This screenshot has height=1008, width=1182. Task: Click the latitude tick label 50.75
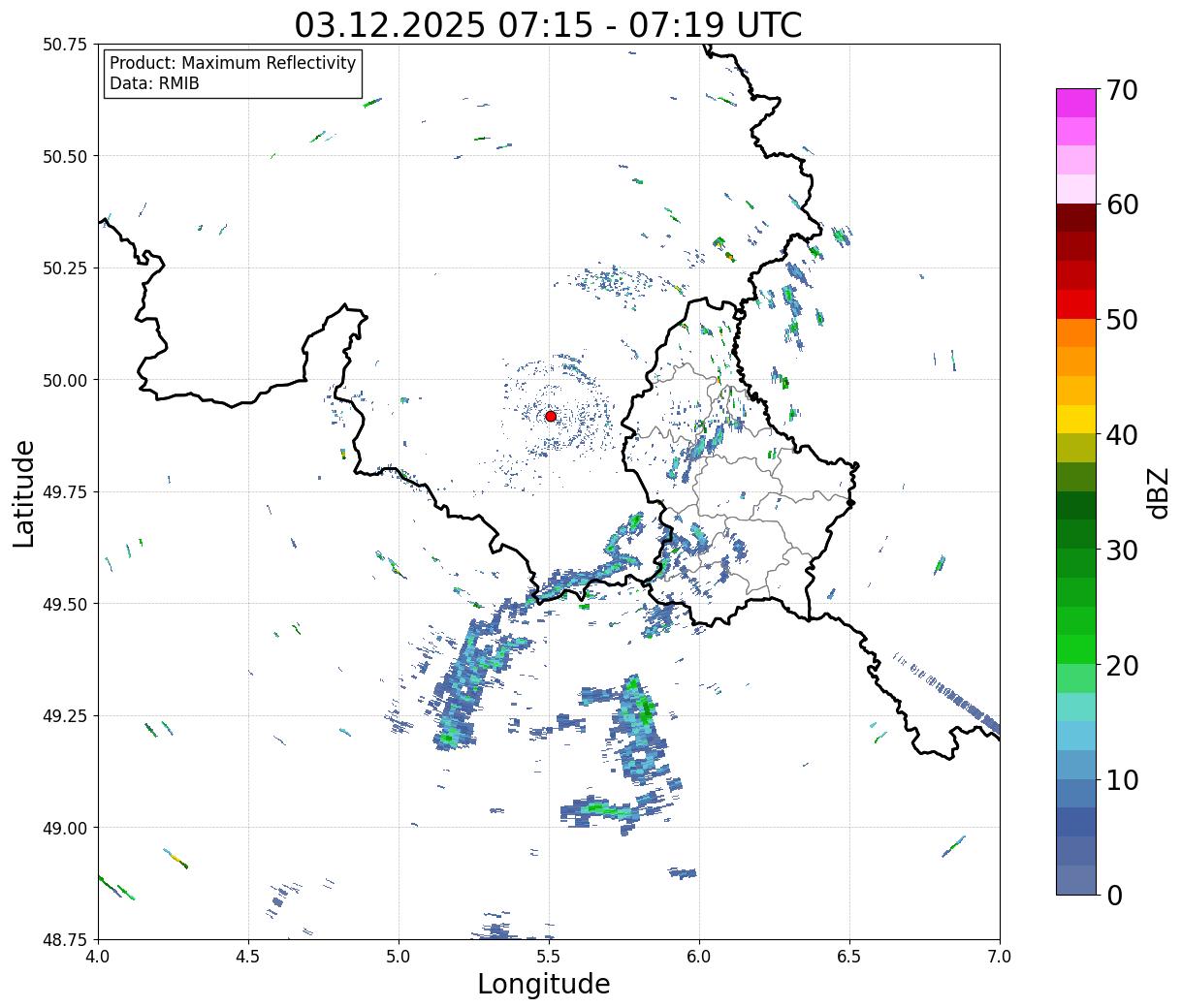(64, 45)
